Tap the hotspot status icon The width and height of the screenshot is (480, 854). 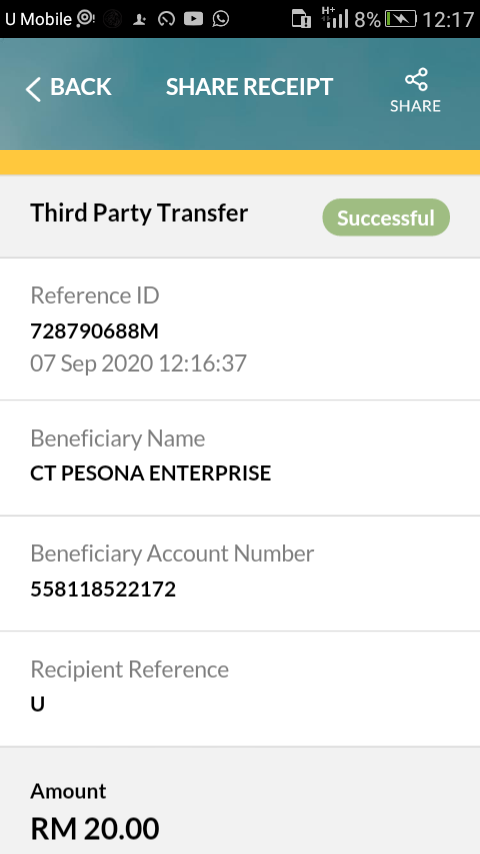coord(86,19)
